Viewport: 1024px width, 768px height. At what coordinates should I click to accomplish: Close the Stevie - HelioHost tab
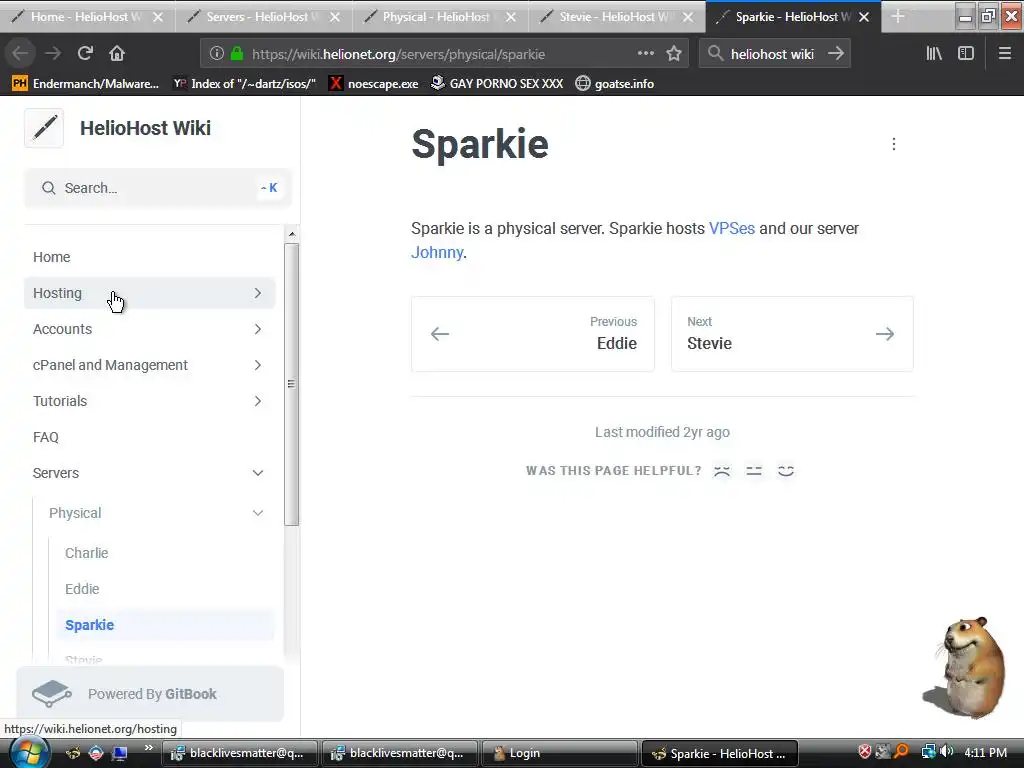tap(688, 17)
